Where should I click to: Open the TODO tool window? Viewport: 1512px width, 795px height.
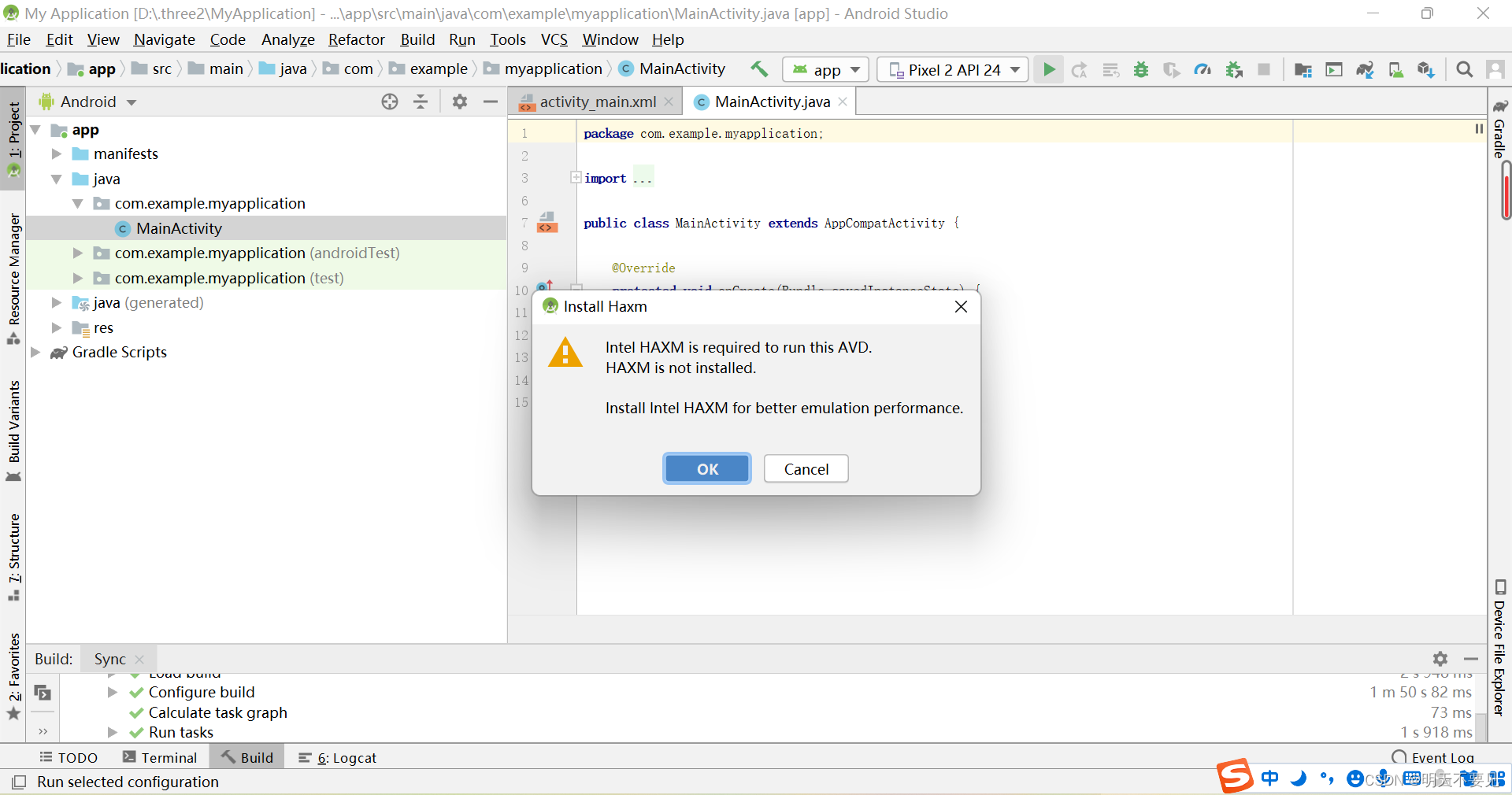(69, 757)
